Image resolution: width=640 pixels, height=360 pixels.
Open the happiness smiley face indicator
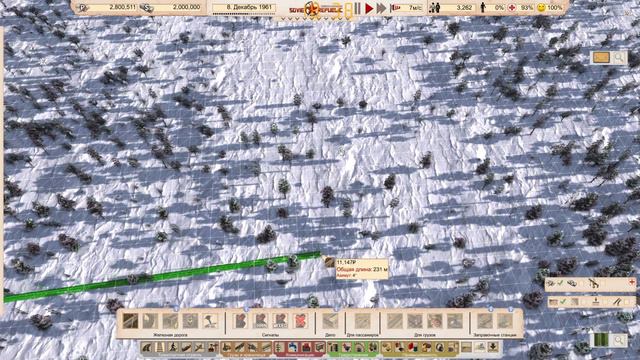[x=541, y=8]
